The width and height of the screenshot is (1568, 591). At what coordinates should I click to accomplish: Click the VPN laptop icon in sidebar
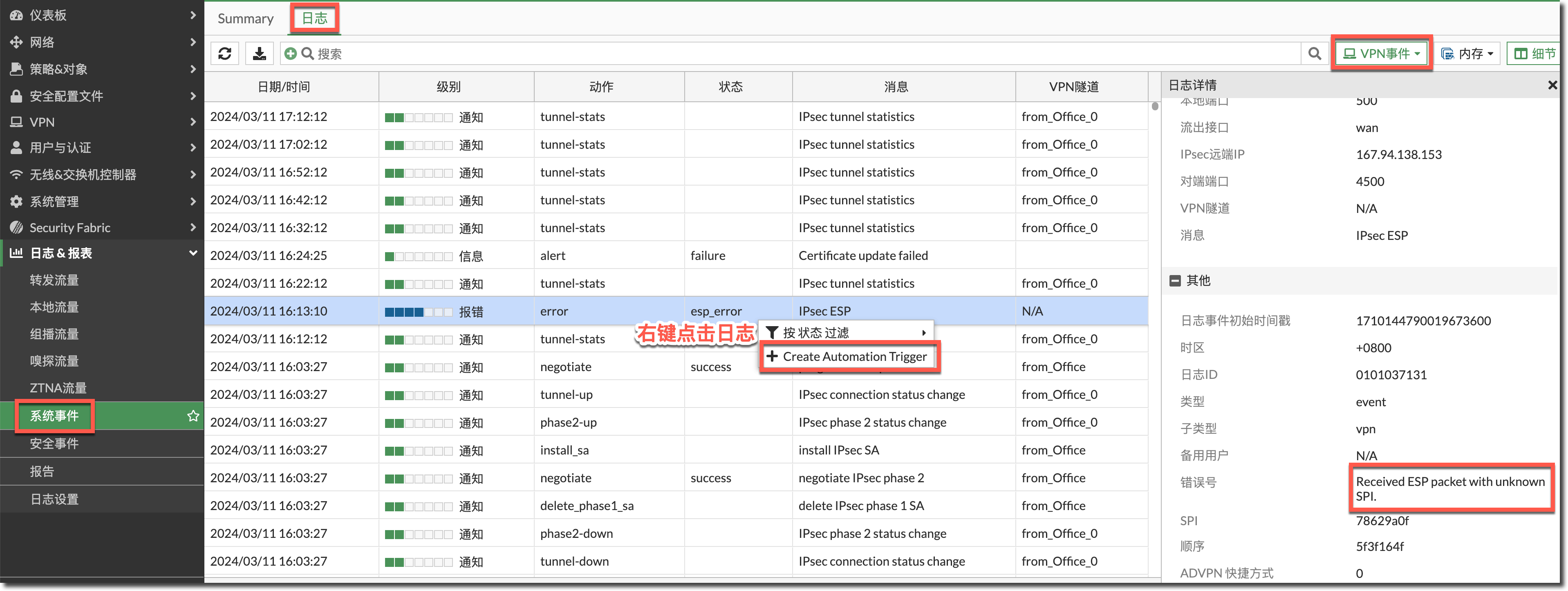16,122
